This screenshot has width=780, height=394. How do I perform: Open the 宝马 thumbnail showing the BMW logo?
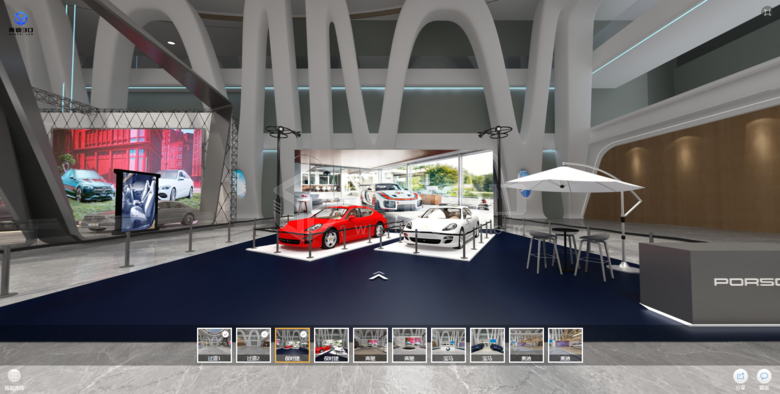click(448, 345)
